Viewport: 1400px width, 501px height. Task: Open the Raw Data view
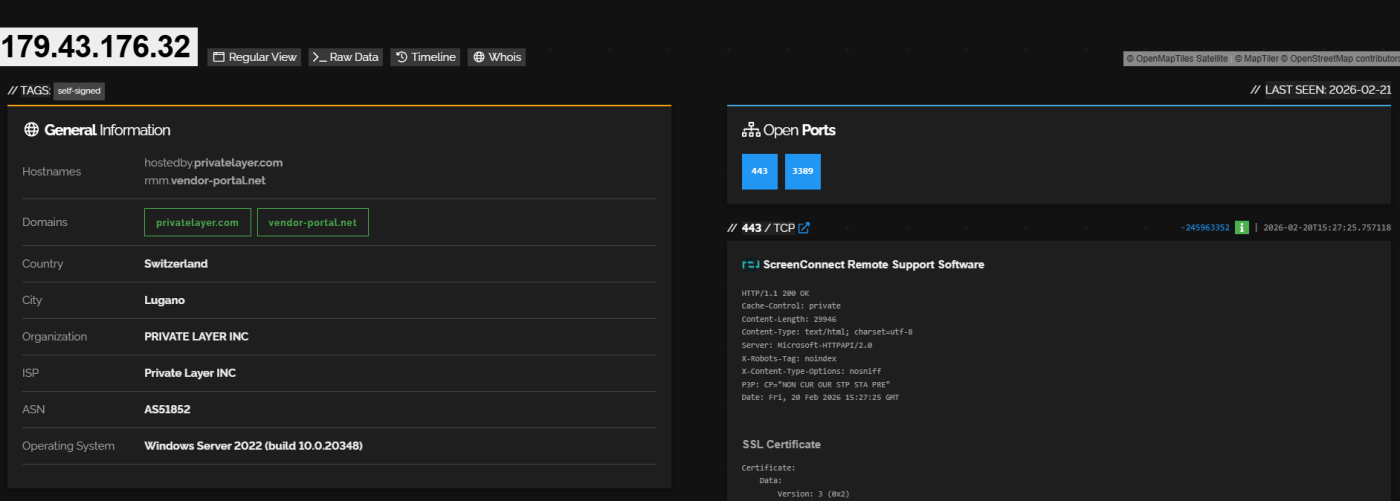coord(346,57)
